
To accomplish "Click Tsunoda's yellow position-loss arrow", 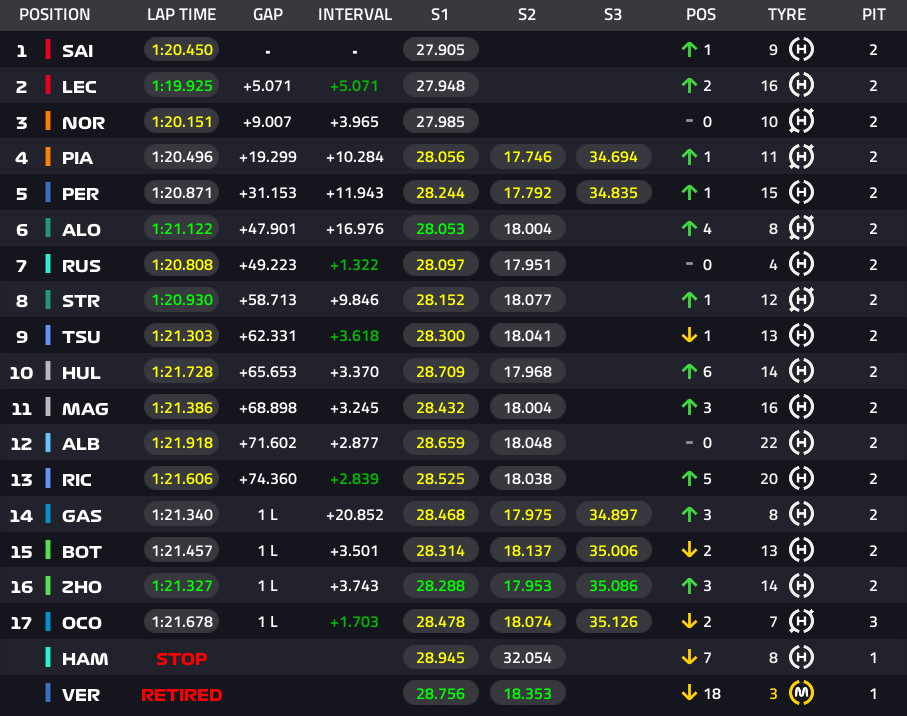I will point(689,335).
